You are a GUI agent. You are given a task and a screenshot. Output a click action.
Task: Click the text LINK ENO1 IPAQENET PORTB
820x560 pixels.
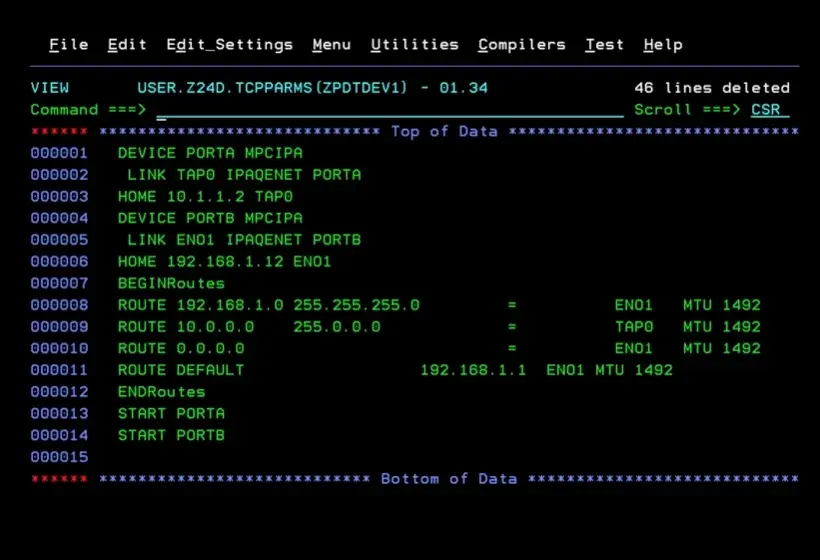pos(244,240)
